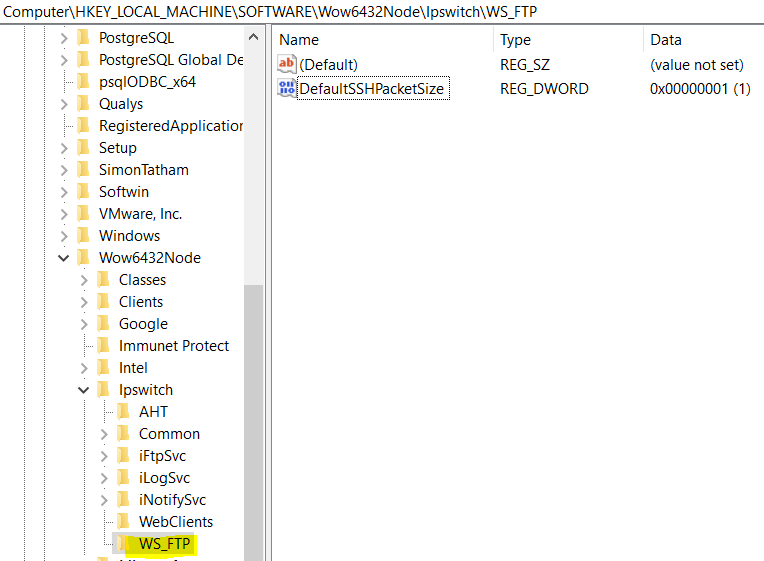Click the psqlODBC_x64 folder icon
Screen dimensions: 764x561
[x=83, y=82]
